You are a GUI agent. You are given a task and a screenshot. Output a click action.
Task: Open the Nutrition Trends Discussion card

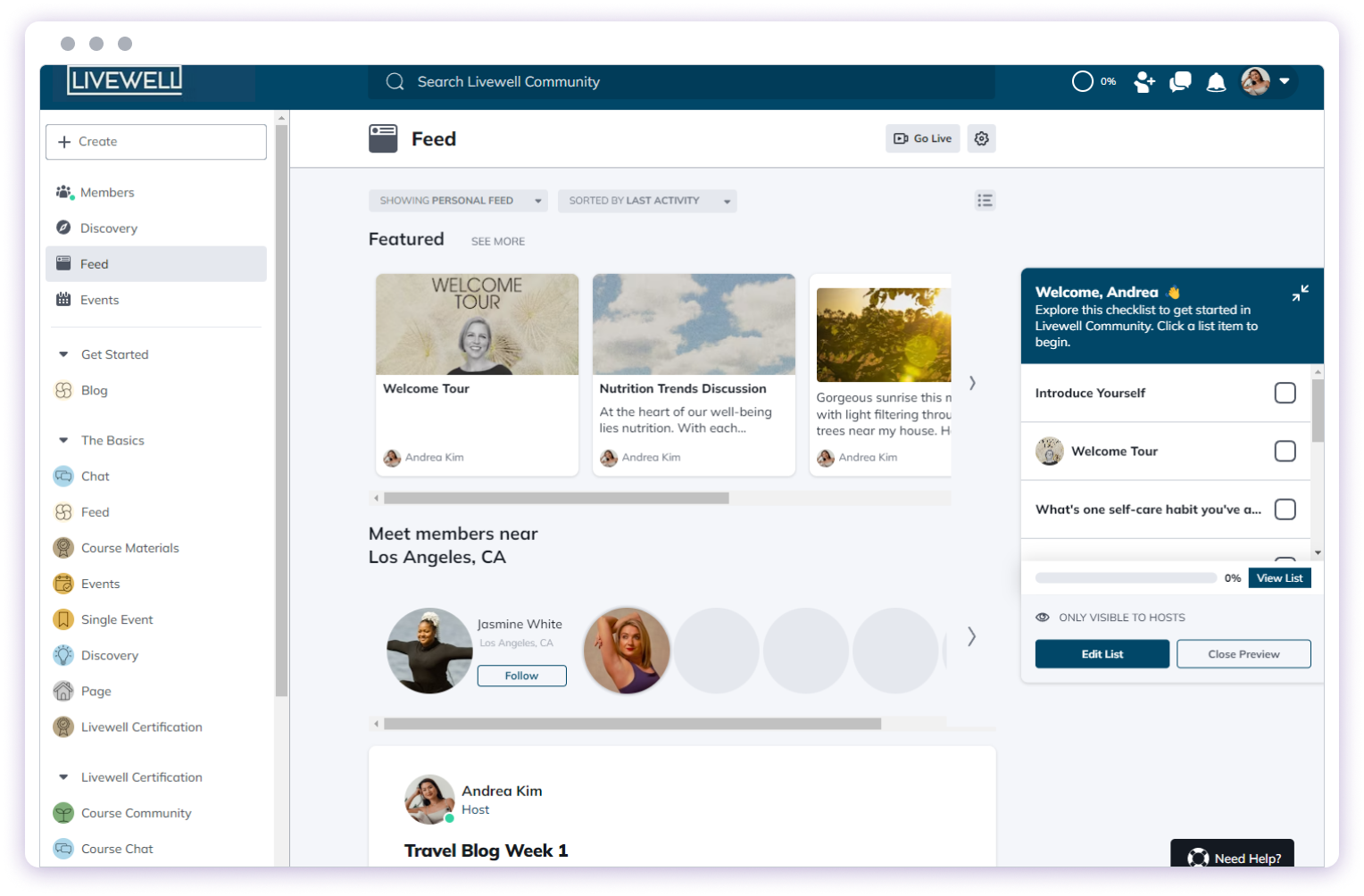[694, 374]
